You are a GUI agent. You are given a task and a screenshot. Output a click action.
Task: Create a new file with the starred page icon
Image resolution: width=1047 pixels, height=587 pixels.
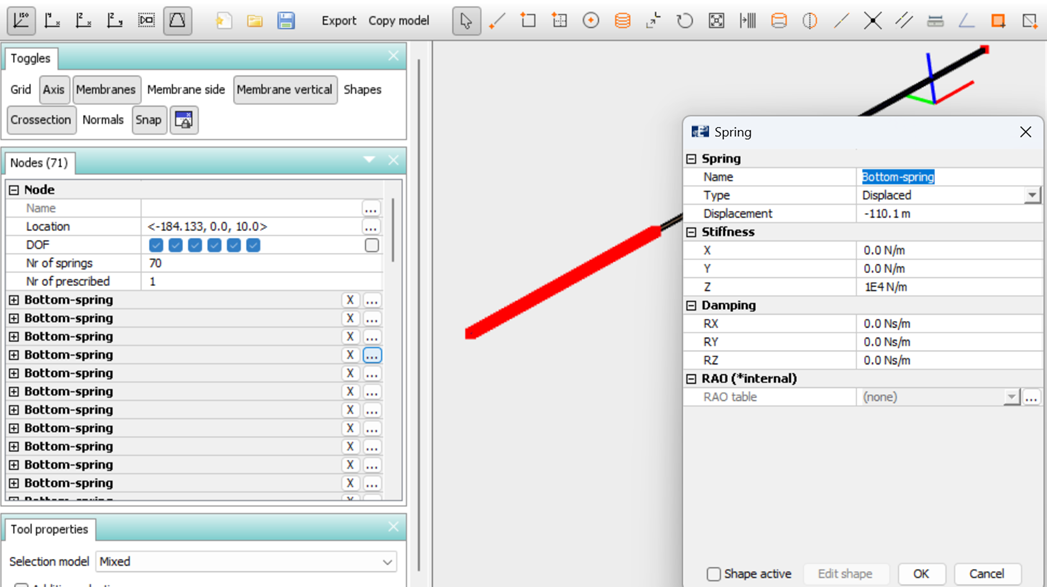click(224, 21)
